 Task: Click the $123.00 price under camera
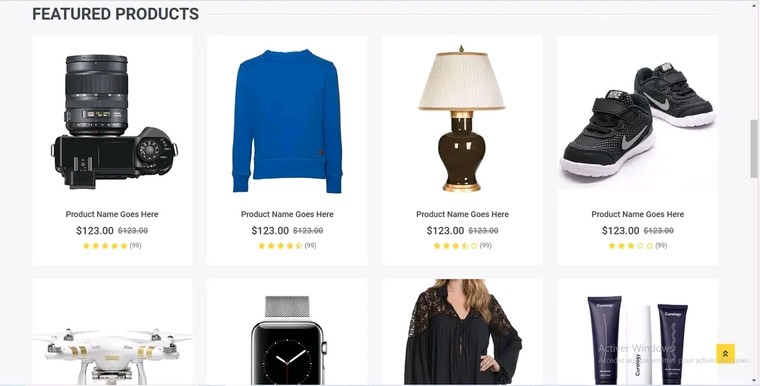coord(95,231)
